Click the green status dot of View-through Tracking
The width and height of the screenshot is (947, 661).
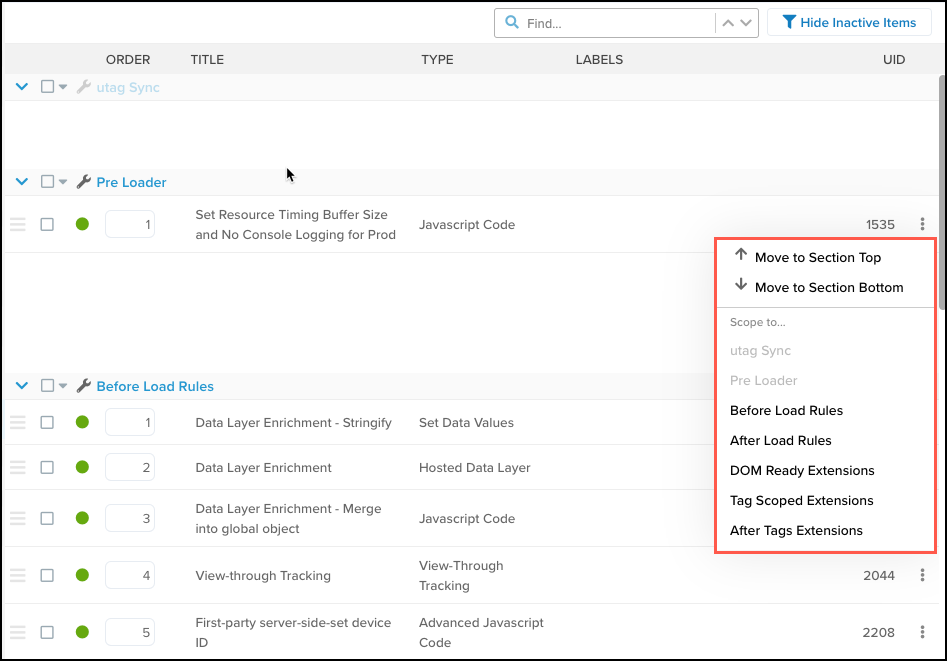(82, 575)
